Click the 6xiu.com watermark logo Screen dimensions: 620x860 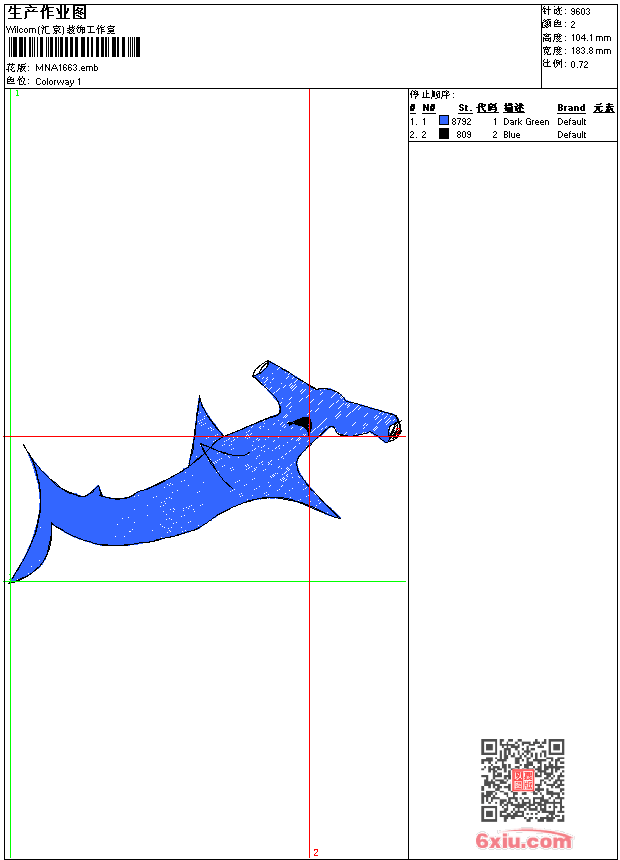(524, 841)
